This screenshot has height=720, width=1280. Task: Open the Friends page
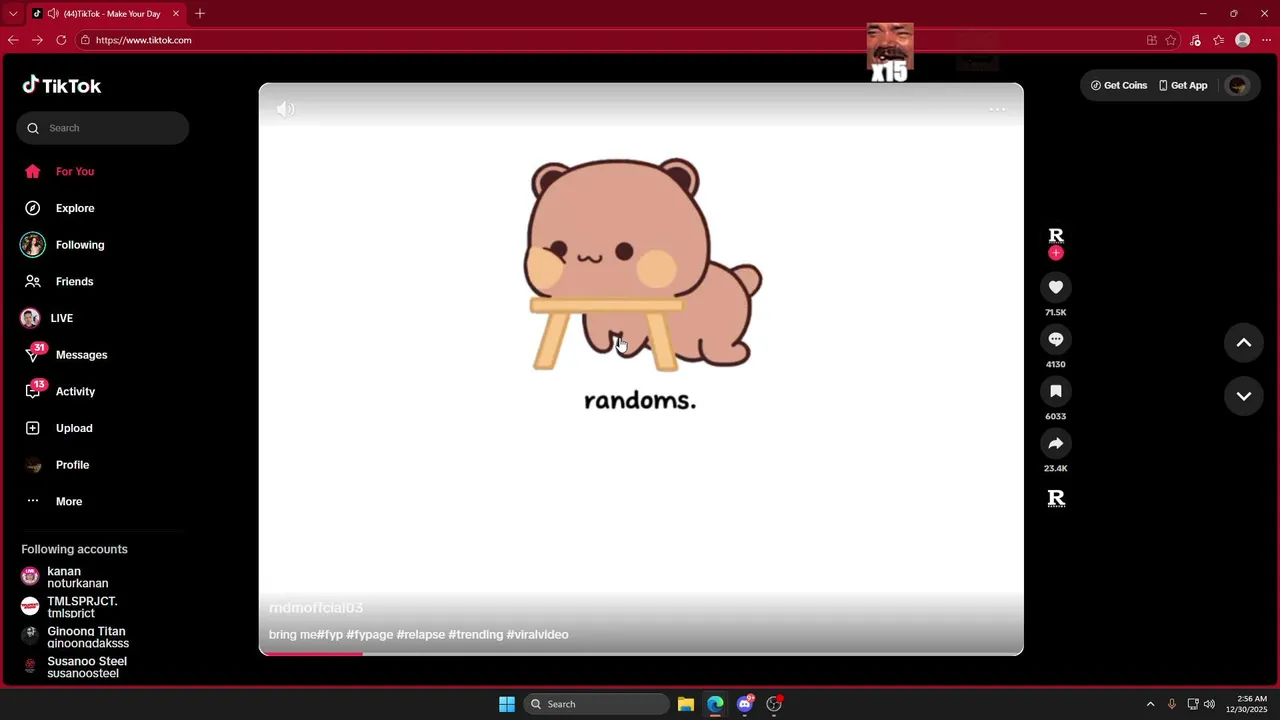click(60, 282)
